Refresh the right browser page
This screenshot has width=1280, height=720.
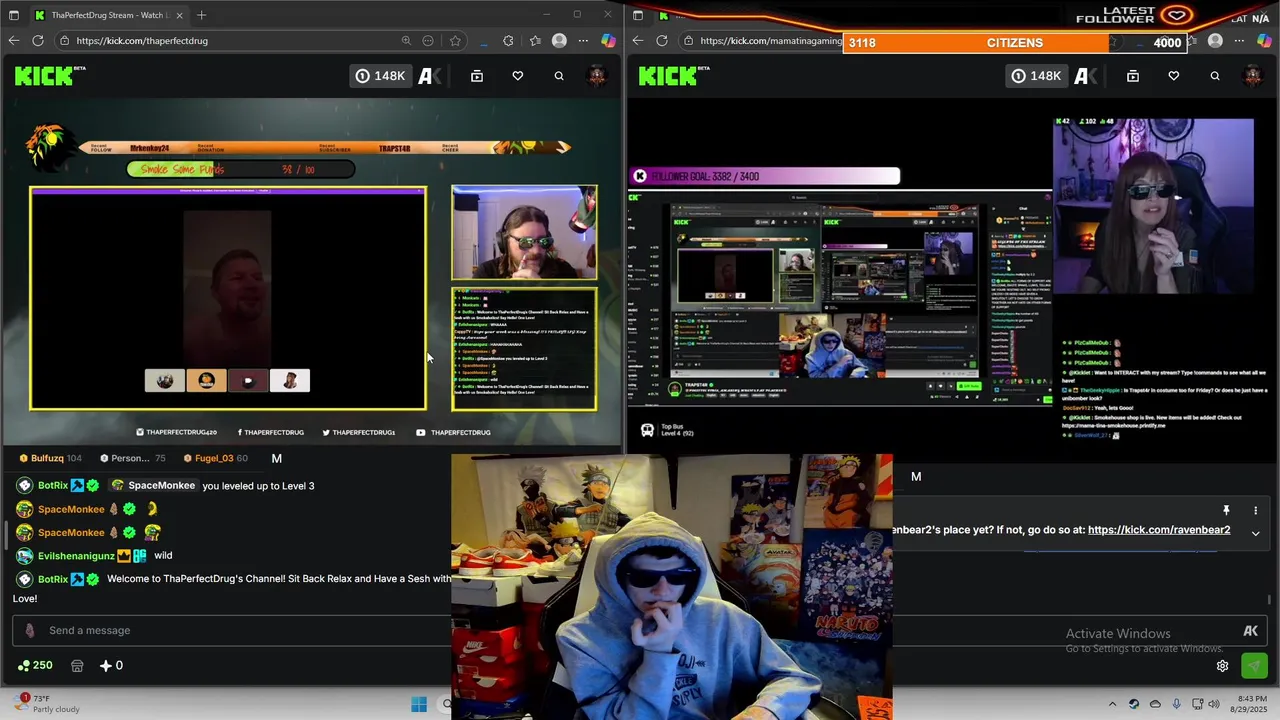[662, 41]
